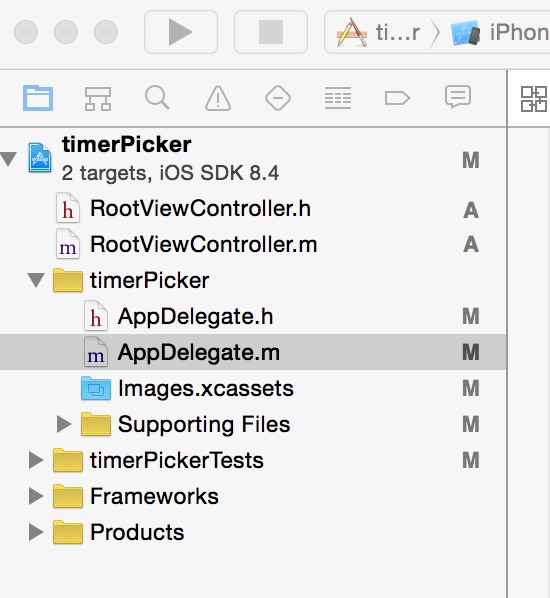Click the M status of Images.xcassets

coord(471,388)
